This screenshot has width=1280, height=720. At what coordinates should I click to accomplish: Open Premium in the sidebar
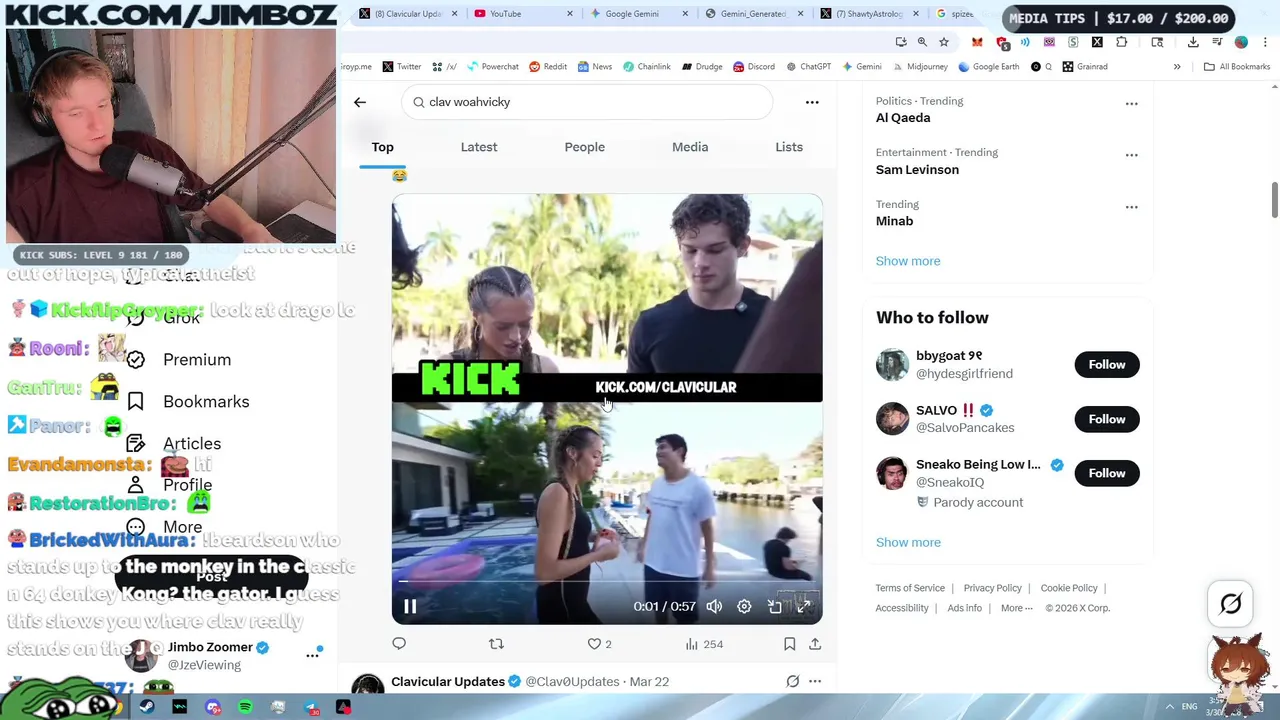197,360
